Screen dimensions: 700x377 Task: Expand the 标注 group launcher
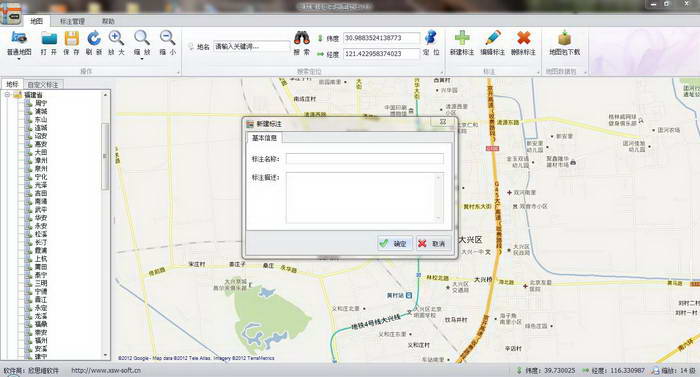tap(538, 72)
